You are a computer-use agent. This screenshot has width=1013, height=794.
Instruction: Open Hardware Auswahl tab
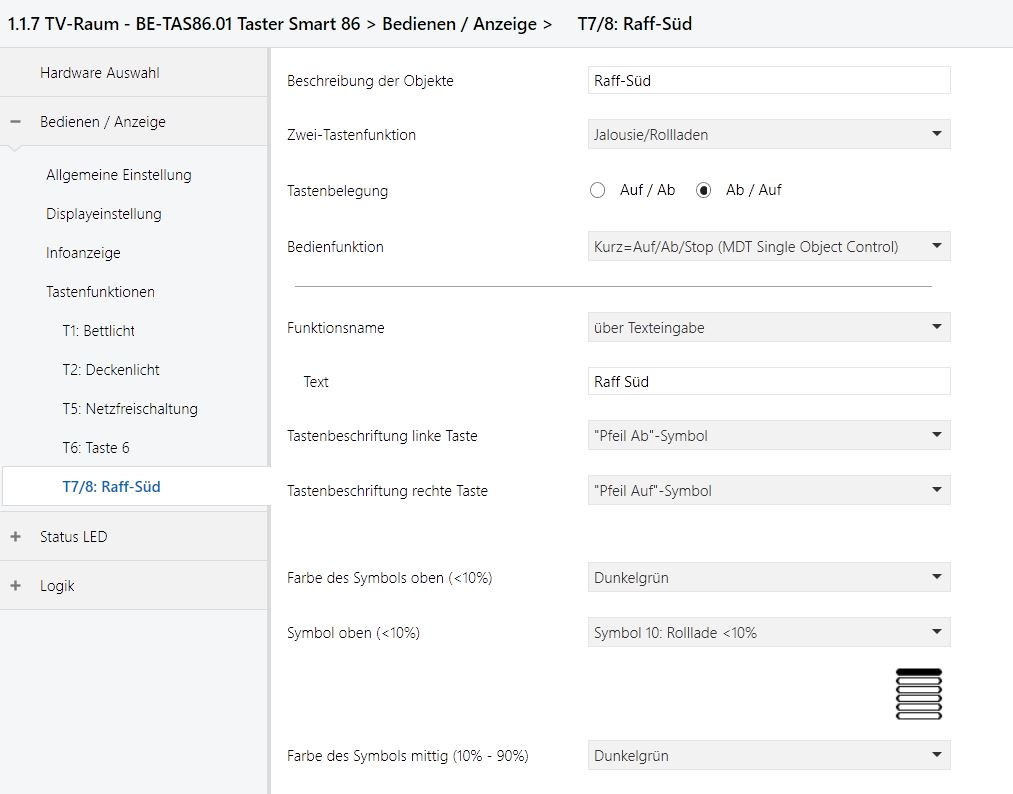click(x=99, y=73)
